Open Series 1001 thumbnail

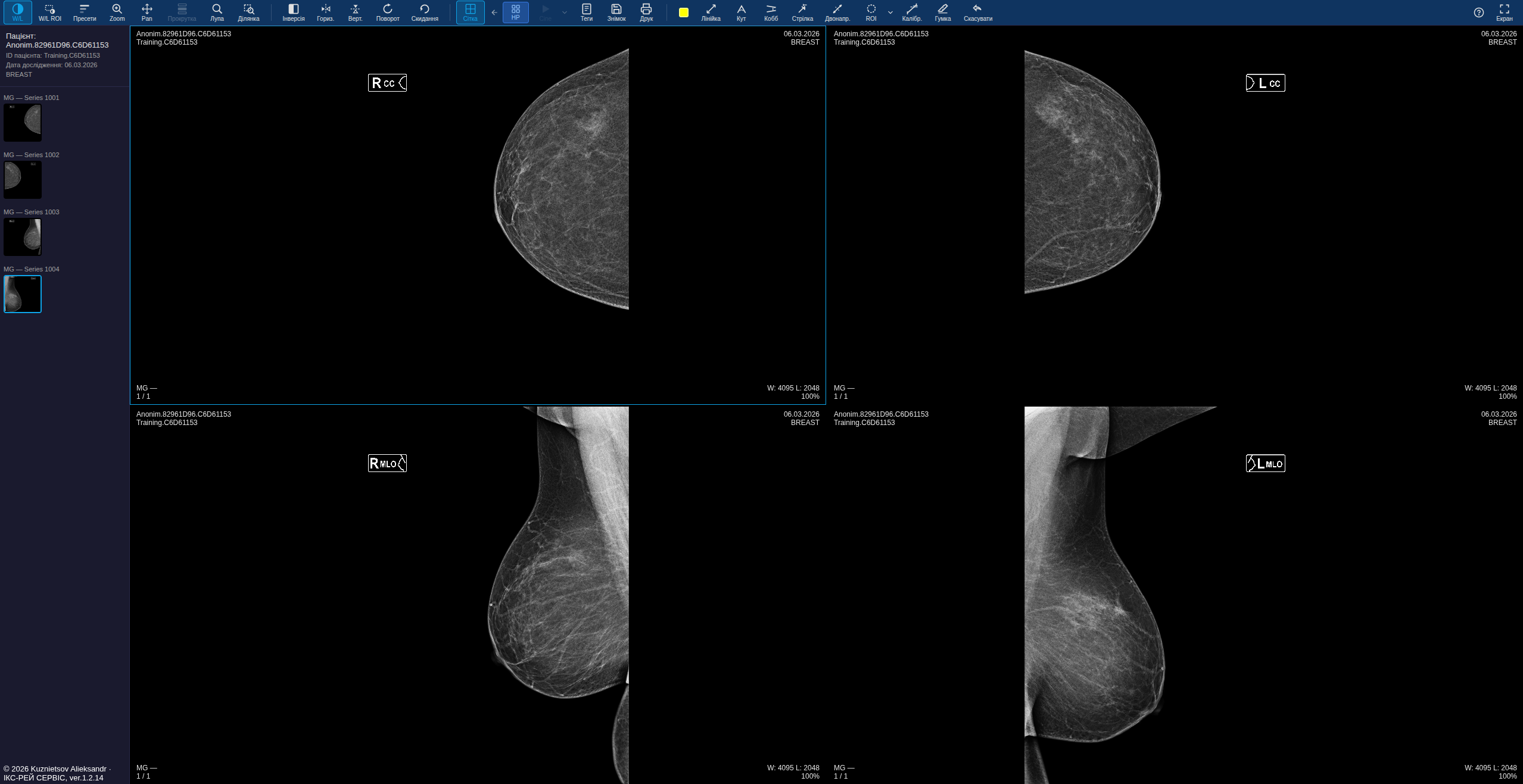(23, 123)
